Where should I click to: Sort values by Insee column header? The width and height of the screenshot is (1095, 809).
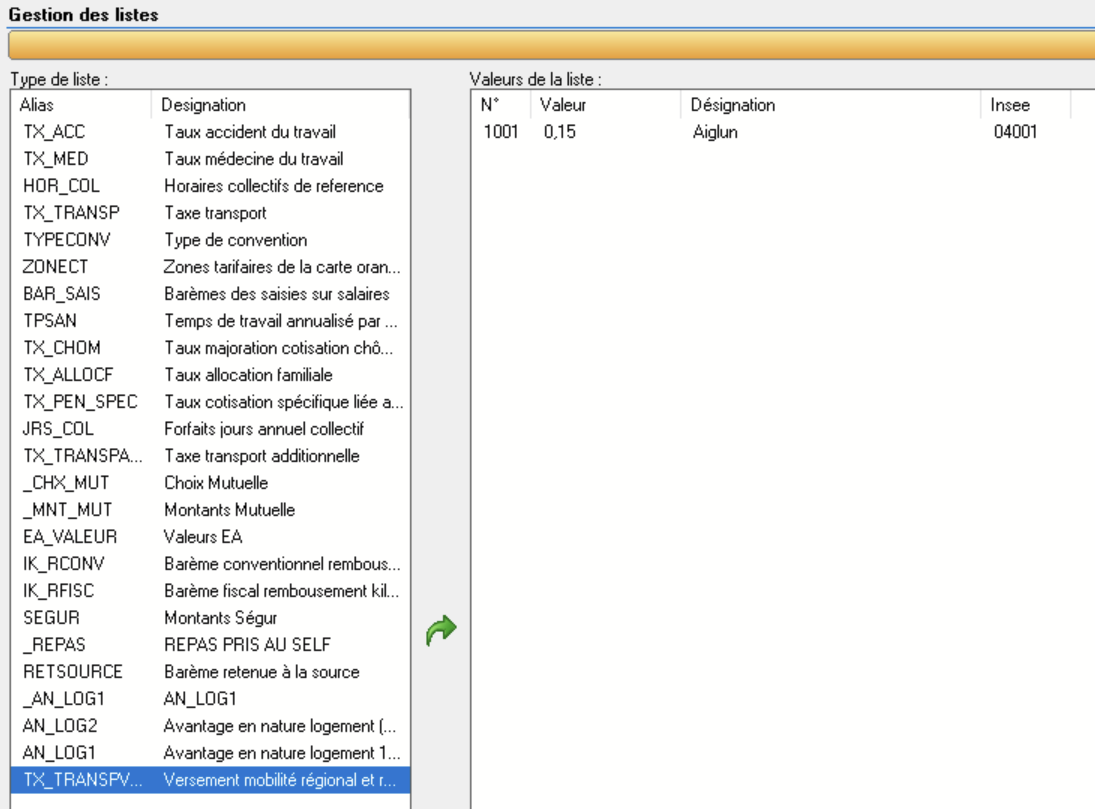tap(1022, 105)
